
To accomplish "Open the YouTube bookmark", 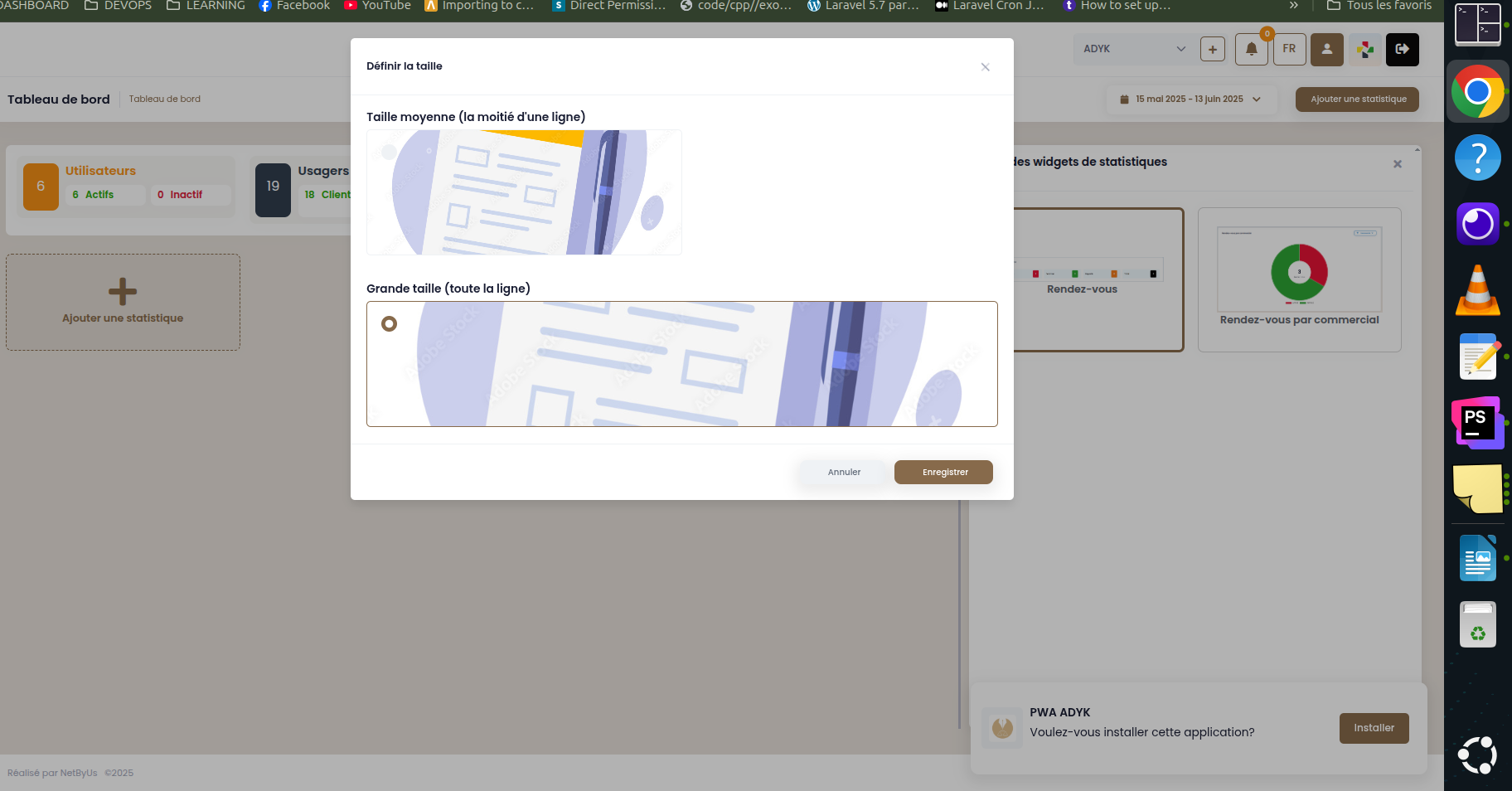I will click(378, 6).
